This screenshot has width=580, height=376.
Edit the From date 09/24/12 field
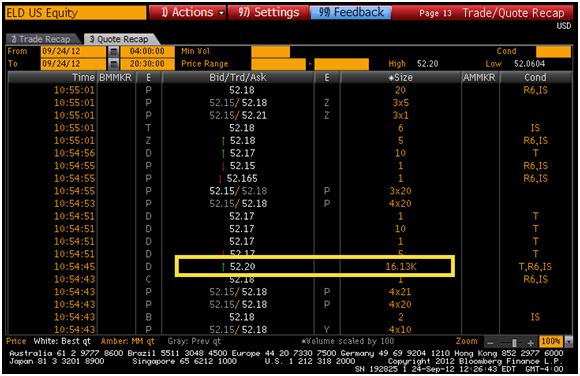coord(73,51)
